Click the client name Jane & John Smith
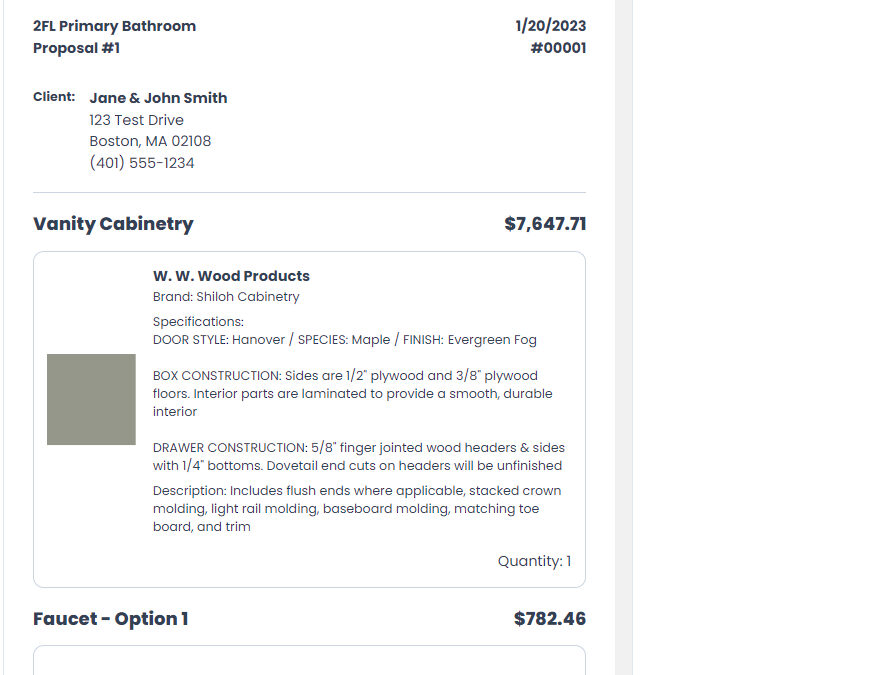 tap(158, 98)
